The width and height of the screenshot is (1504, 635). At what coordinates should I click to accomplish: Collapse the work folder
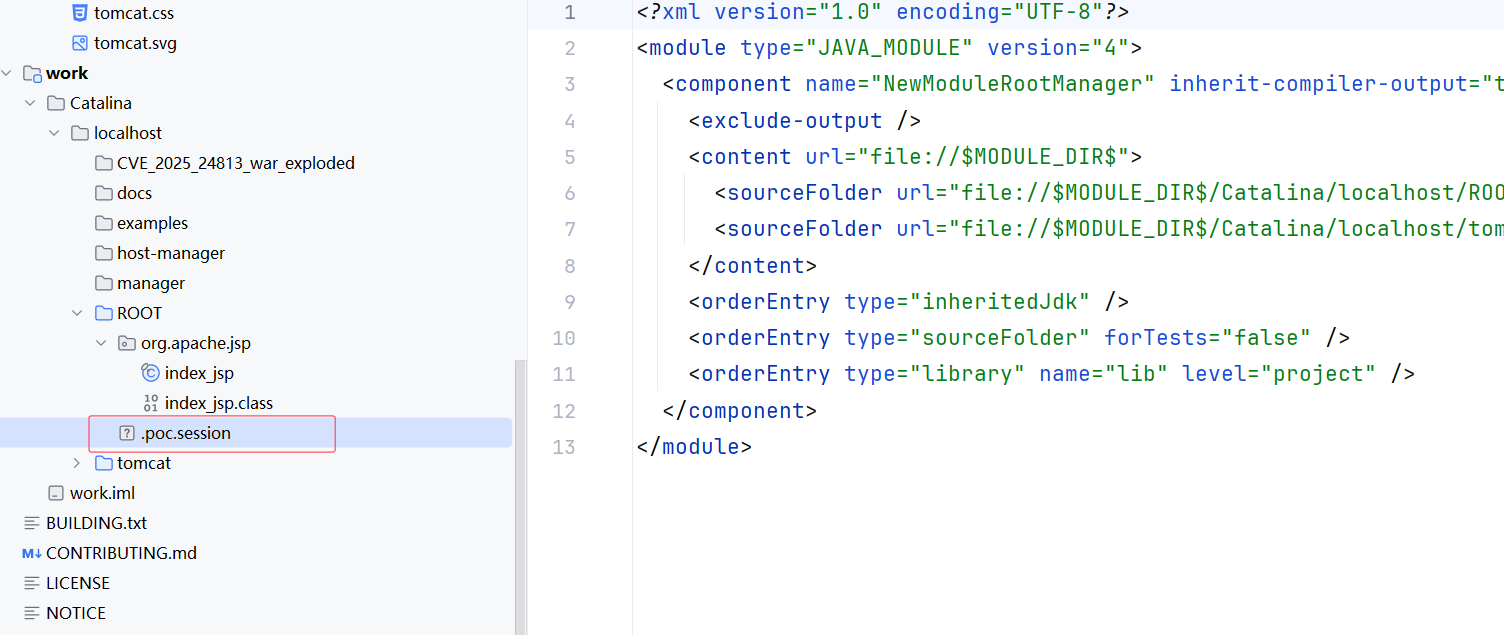coord(8,74)
